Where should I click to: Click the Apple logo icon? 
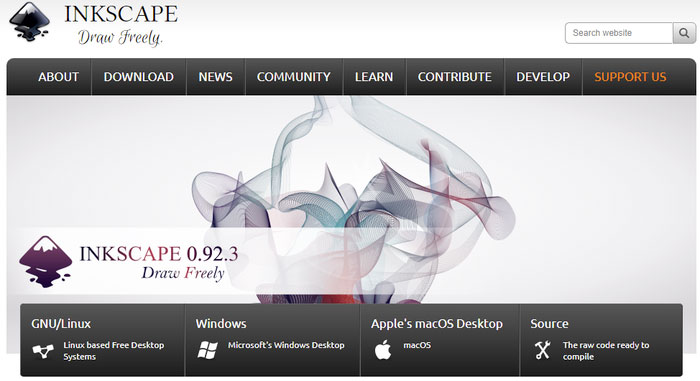(x=383, y=349)
